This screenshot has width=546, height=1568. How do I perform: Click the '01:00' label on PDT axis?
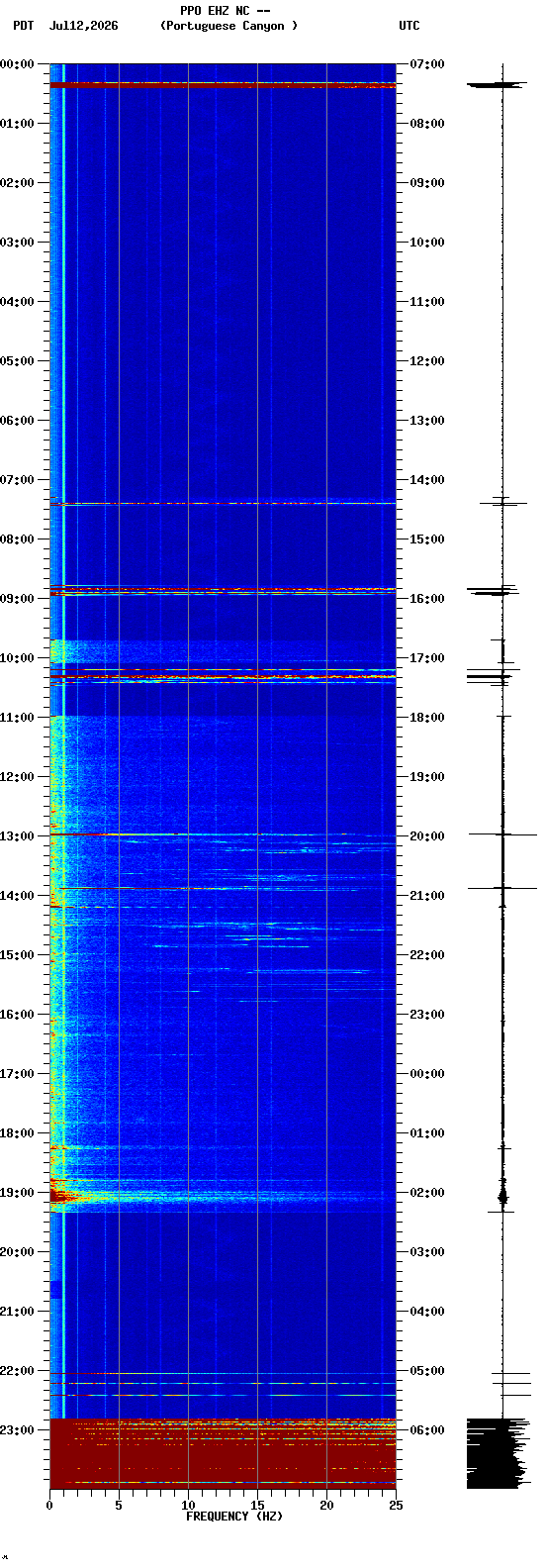[x=17, y=124]
